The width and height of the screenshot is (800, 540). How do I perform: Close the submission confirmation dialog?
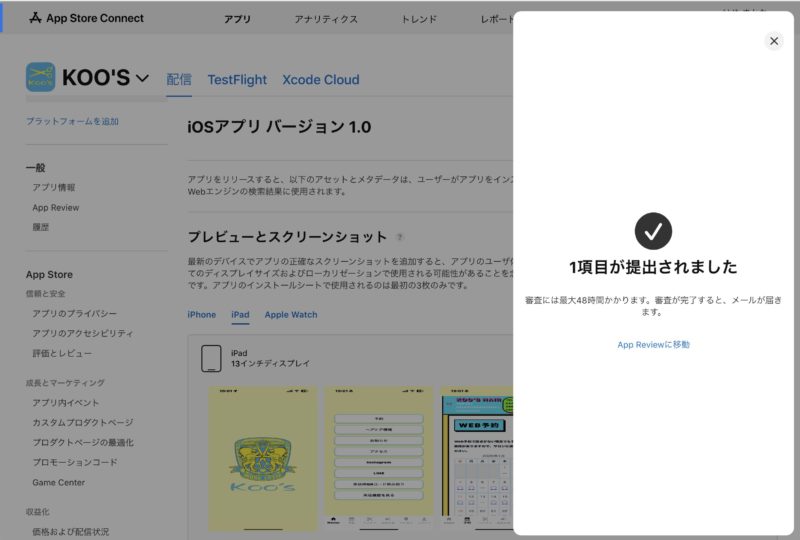point(773,41)
